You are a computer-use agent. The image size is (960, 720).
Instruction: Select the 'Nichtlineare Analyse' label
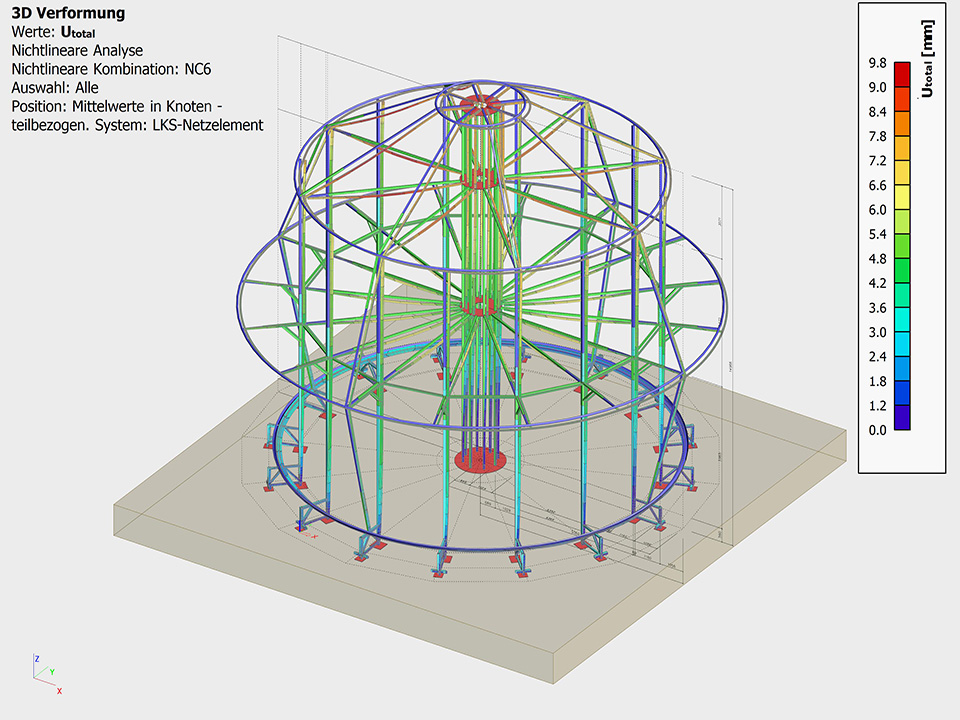pyautogui.click(x=77, y=50)
